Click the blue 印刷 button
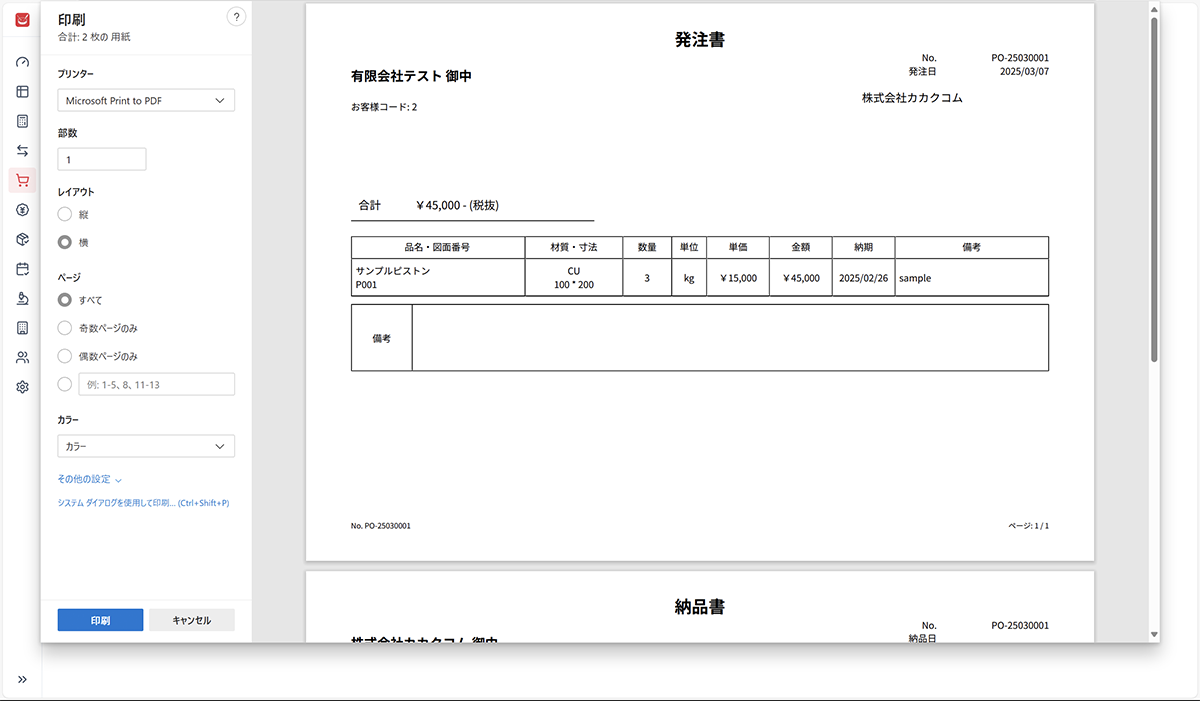1200x701 pixels. point(100,620)
